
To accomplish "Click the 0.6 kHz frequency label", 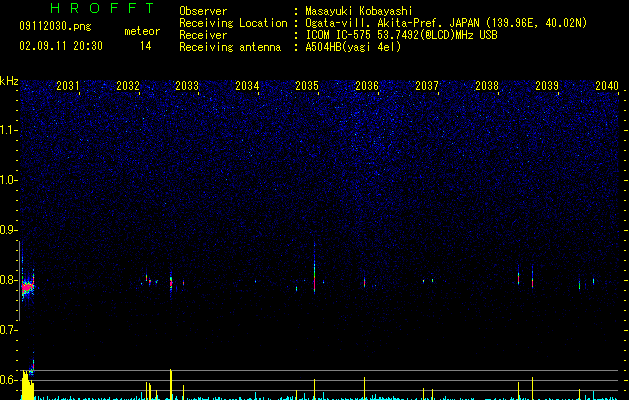I will (x=8, y=380).
